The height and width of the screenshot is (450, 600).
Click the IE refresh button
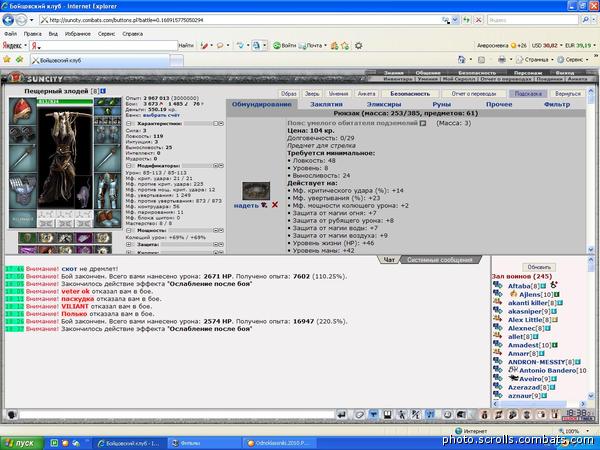(466, 20)
